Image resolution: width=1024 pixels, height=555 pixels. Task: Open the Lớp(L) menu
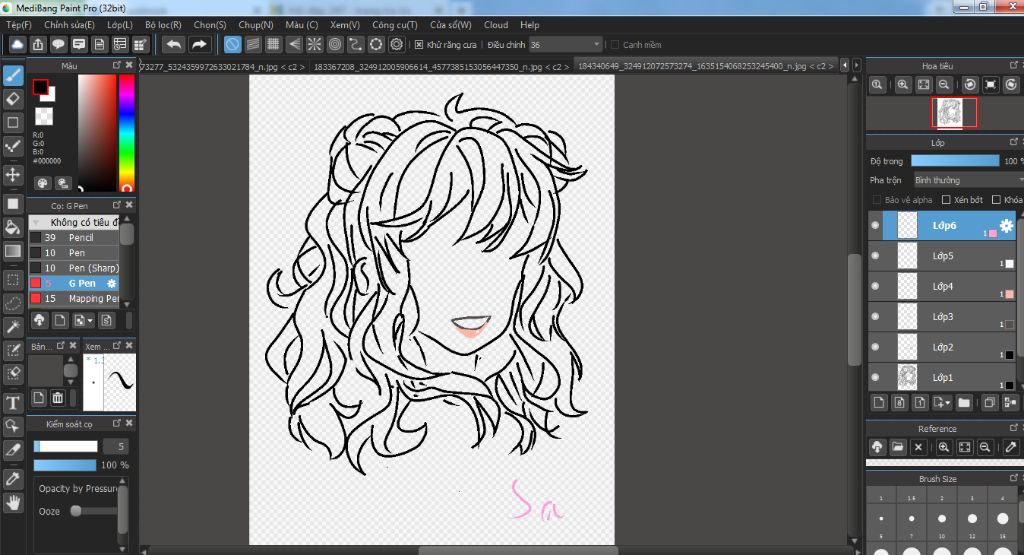pyautogui.click(x=120, y=25)
